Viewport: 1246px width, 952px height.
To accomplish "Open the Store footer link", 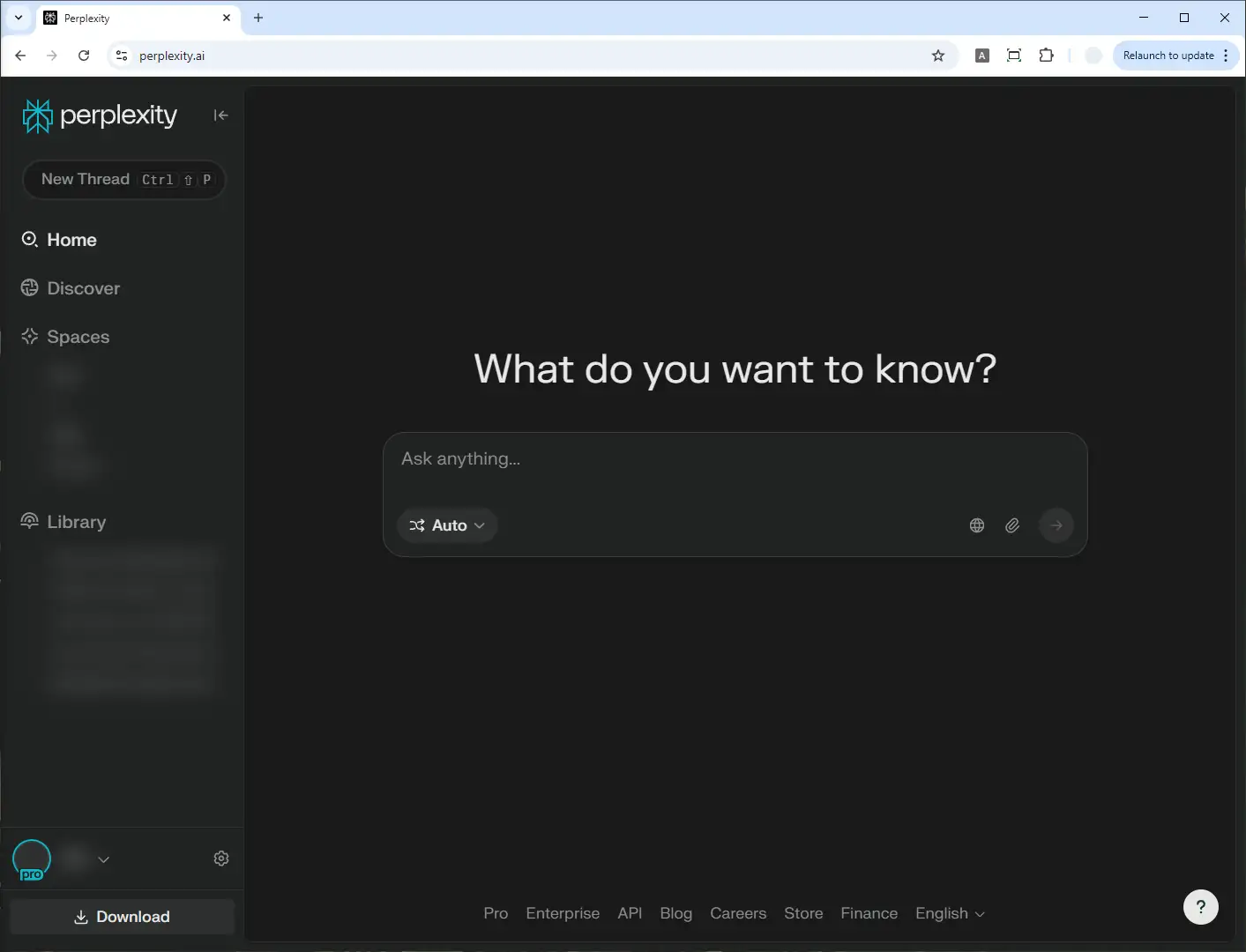I will point(803,914).
